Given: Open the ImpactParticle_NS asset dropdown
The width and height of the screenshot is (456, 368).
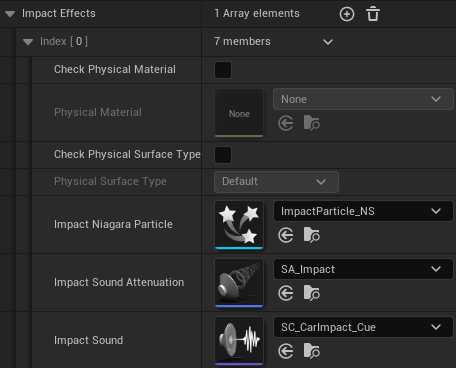Looking at the screenshot, I should point(363,211).
